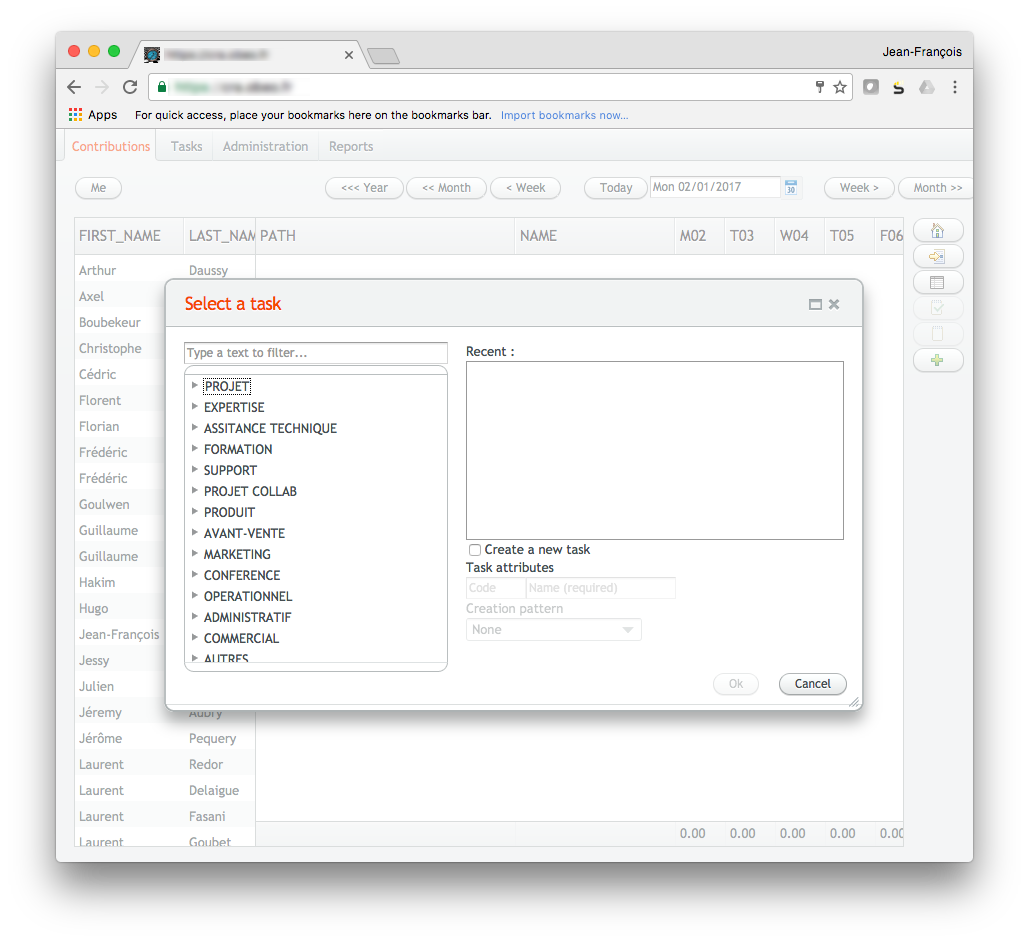Select the MARKETING tree item
Viewport: 1029px width, 942px height.
(x=237, y=555)
